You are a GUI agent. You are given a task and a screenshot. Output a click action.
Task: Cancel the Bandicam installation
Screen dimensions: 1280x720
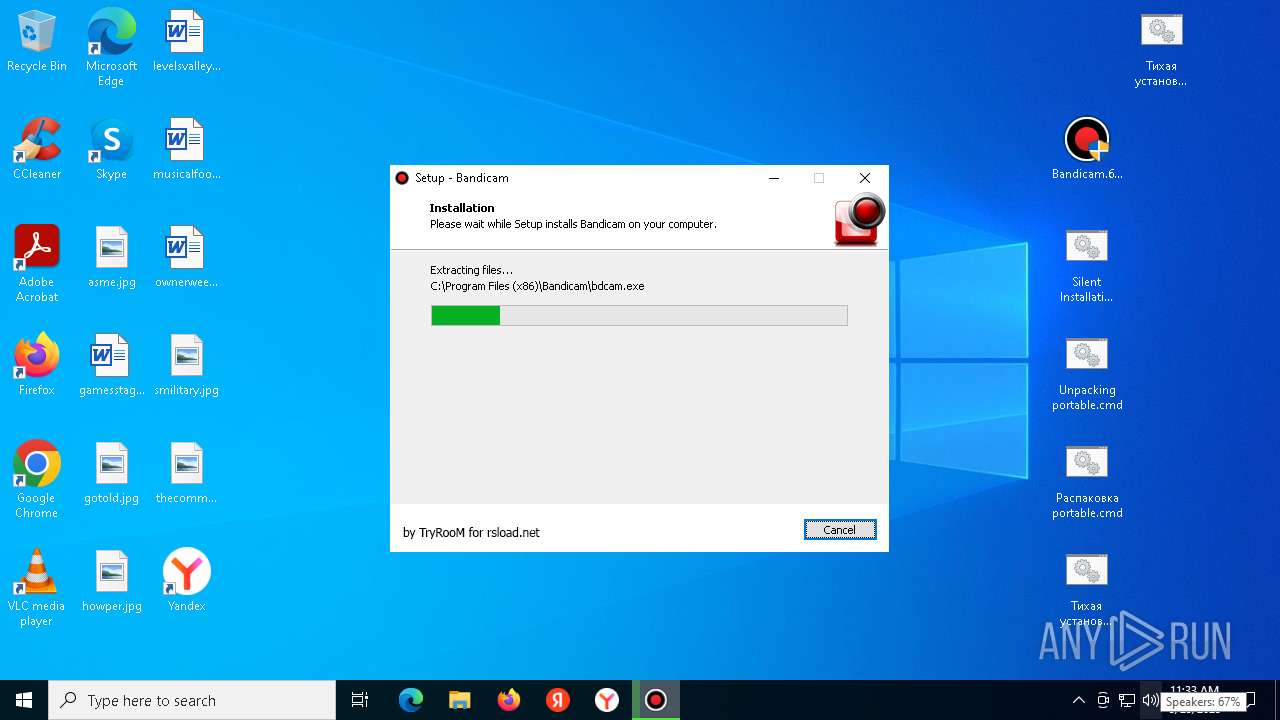[x=840, y=530]
